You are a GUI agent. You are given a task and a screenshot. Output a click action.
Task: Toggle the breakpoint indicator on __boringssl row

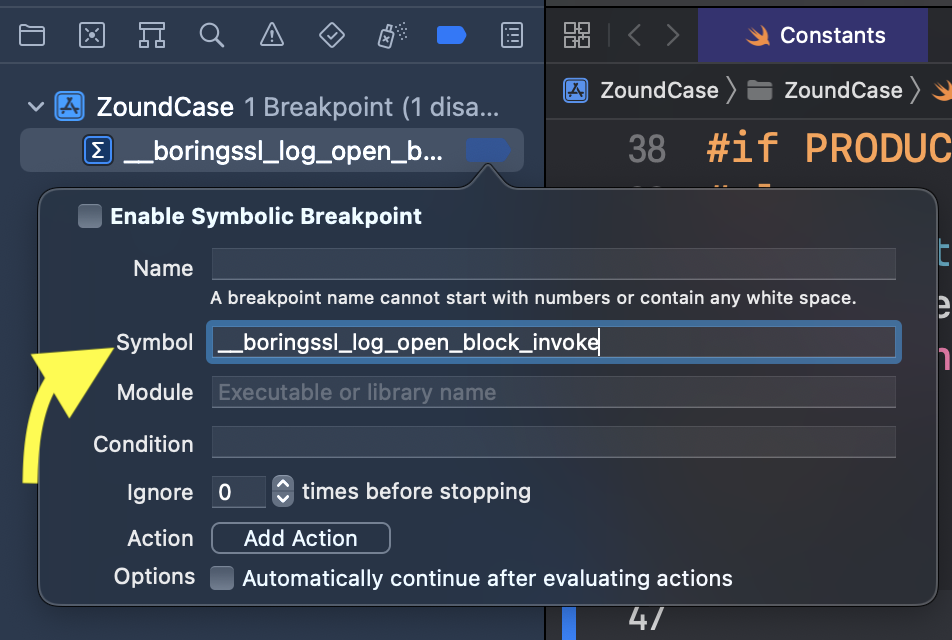487,151
